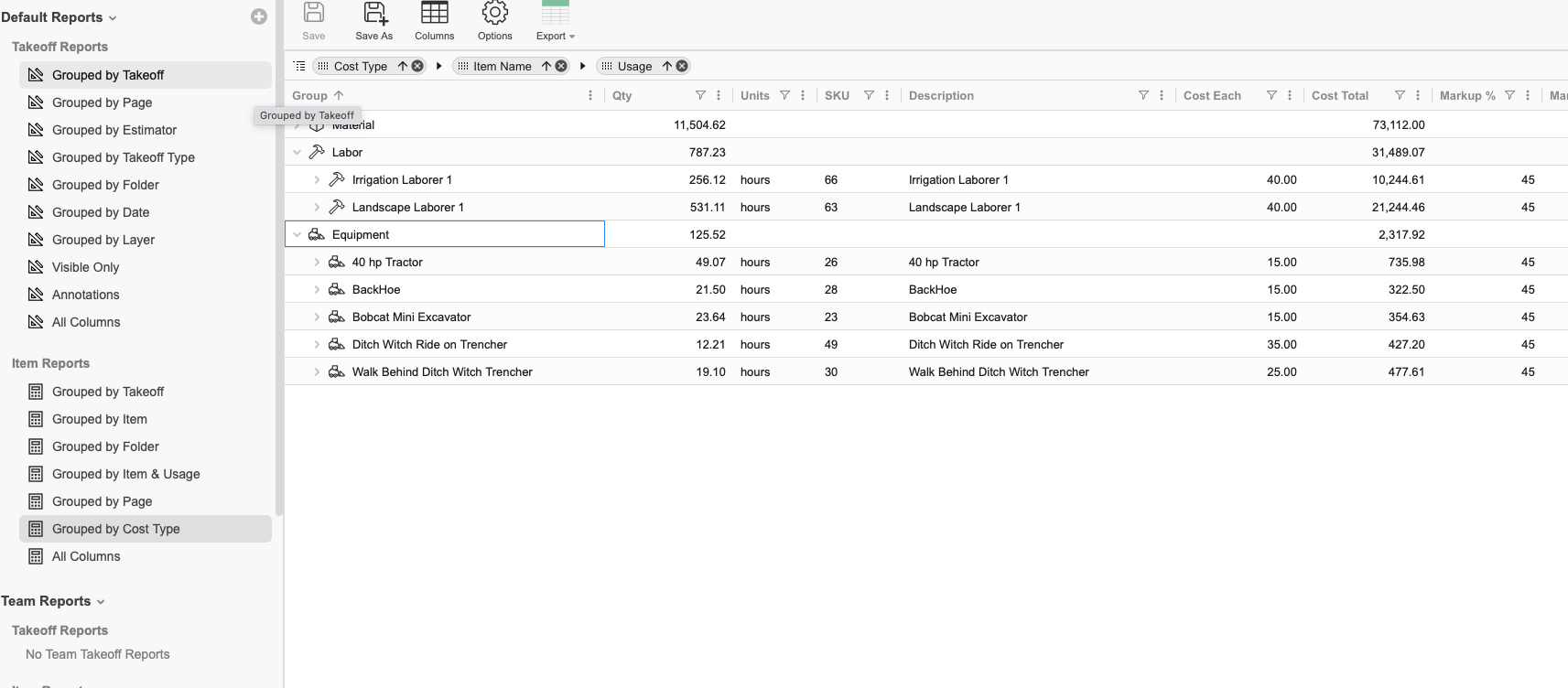Remove the Usage grouping chip

pos(682,66)
